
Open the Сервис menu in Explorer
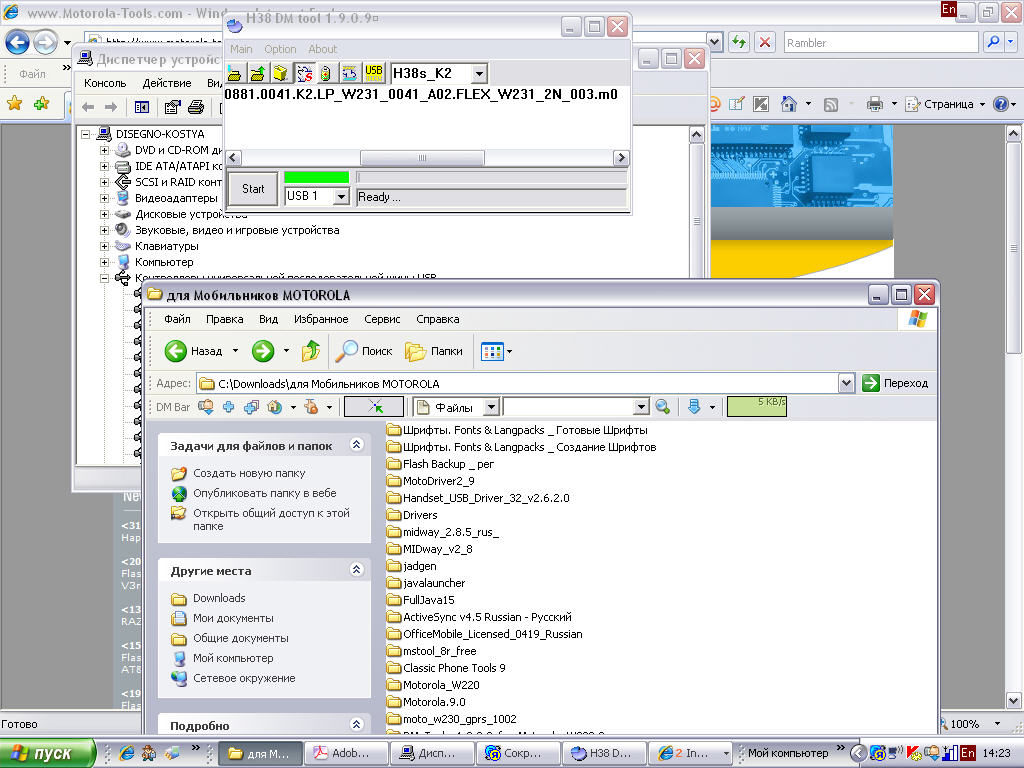pos(382,319)
